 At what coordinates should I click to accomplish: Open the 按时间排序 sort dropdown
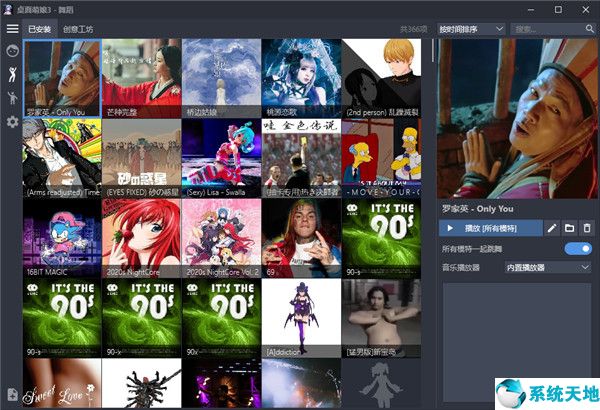471,29
